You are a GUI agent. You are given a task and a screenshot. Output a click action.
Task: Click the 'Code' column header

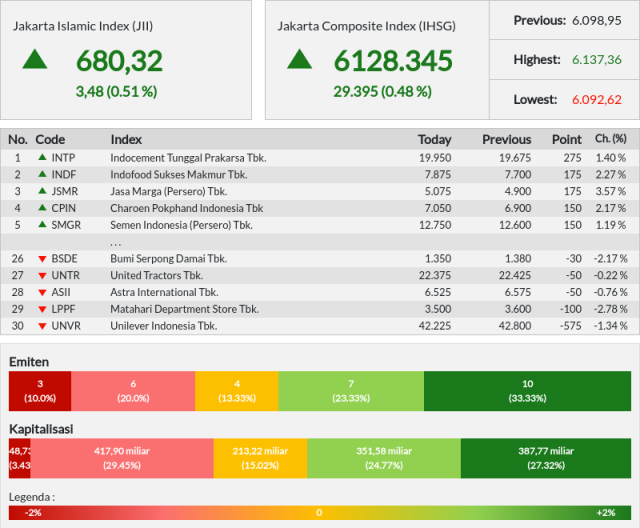click(50, 140)
